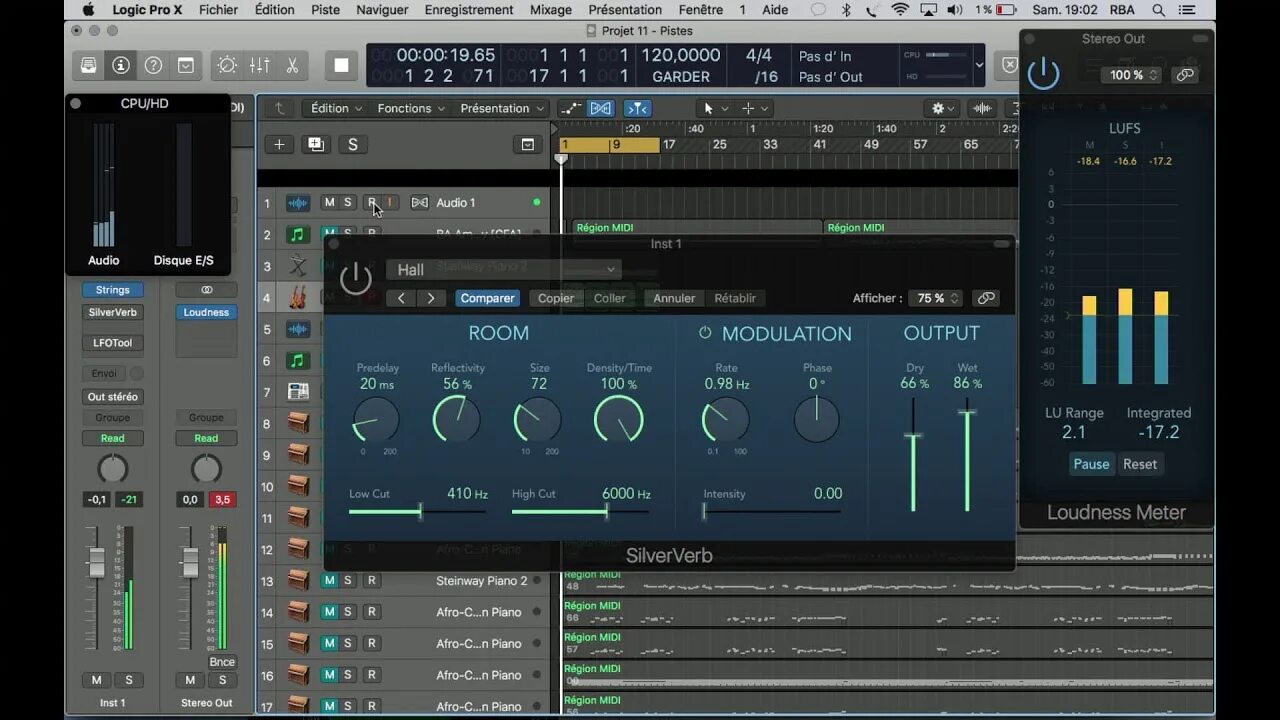Open Quick Help question mark icon
The height and width of the screenshot is (720, 1280).
point(153,65)
